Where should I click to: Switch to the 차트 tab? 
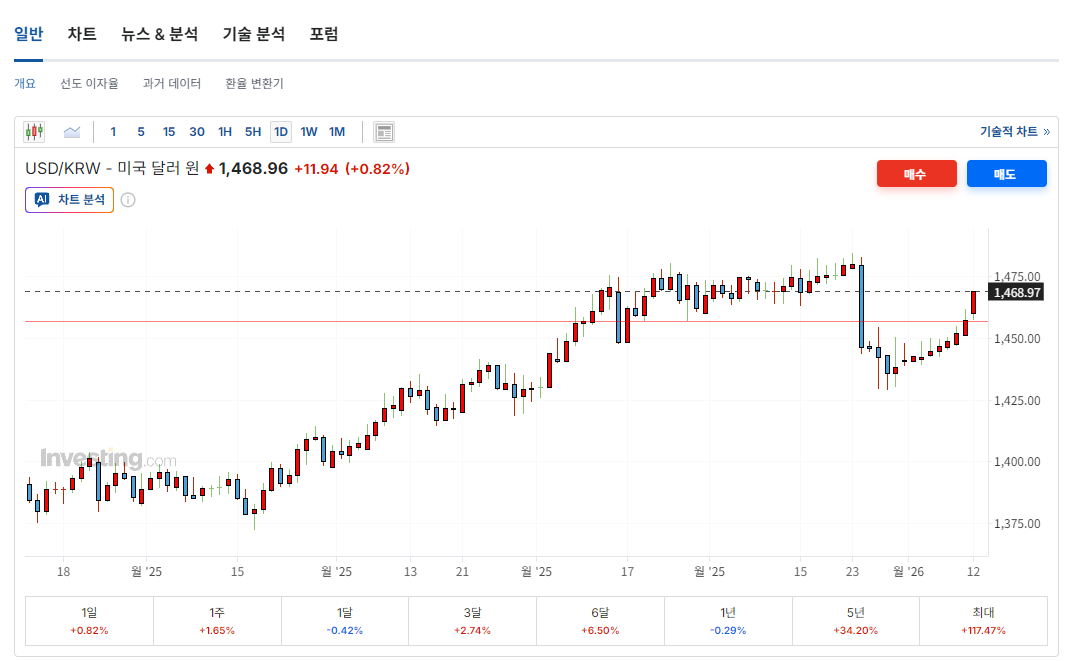pos(81,33)
